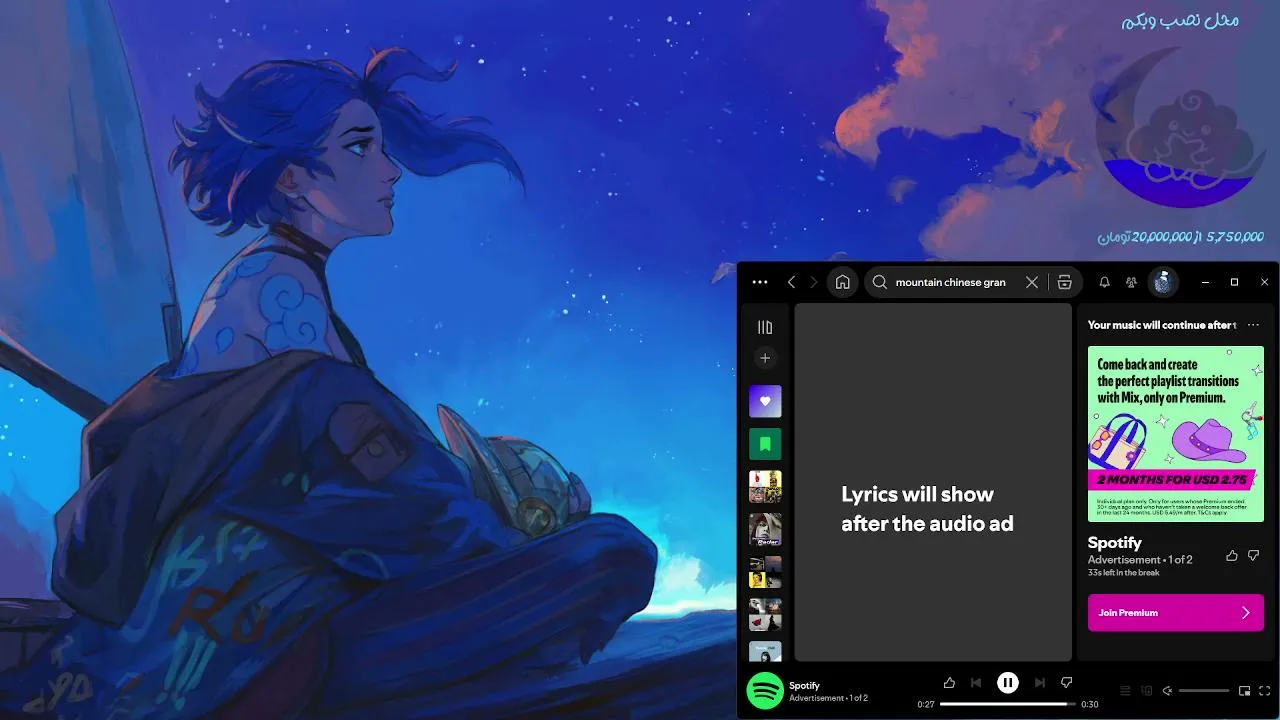Go forward in Spotify navigation history
Screen dimensions: 1280x720
(x=814, y=282)
